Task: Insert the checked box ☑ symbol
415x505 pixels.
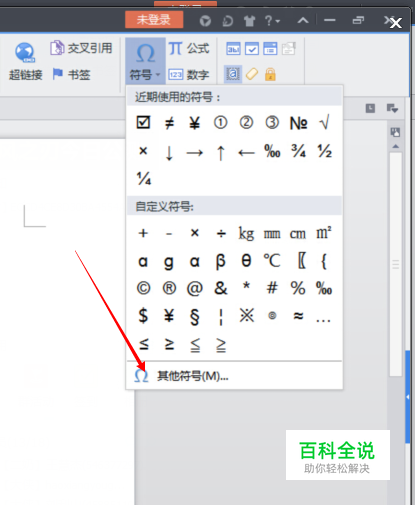Action: pos(143,122)
